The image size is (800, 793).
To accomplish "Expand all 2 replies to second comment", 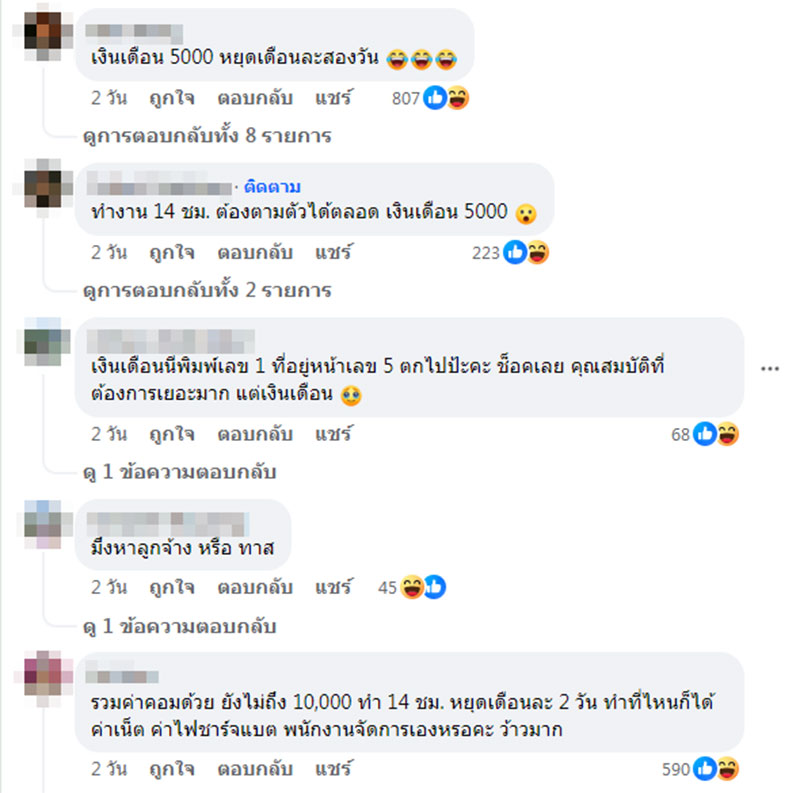I will pyautogui.click(x=207, y=290).
